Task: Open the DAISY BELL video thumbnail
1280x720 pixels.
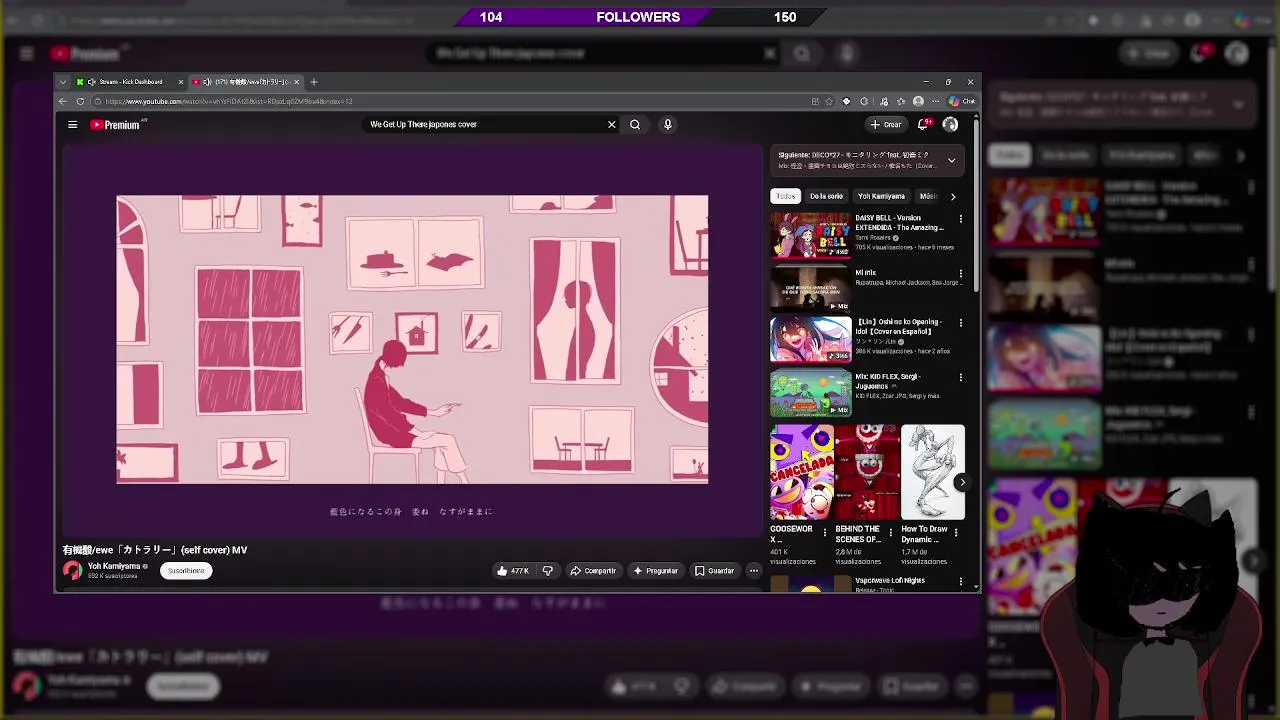Action: [x=810, y=236]
